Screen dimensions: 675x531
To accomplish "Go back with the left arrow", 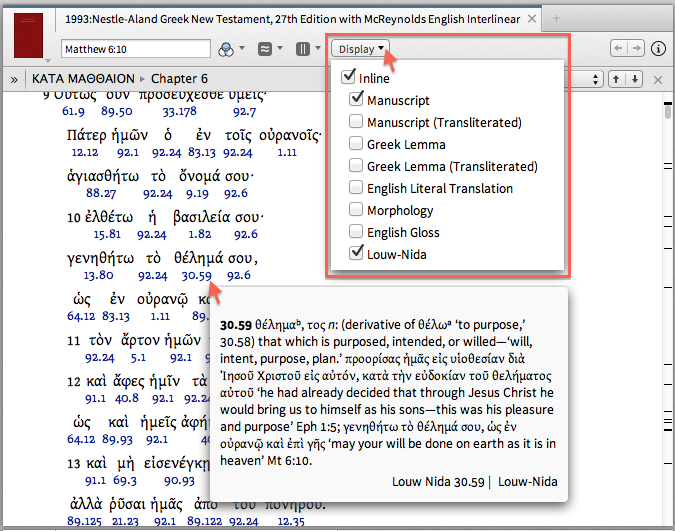I will [x=619, y=48].
